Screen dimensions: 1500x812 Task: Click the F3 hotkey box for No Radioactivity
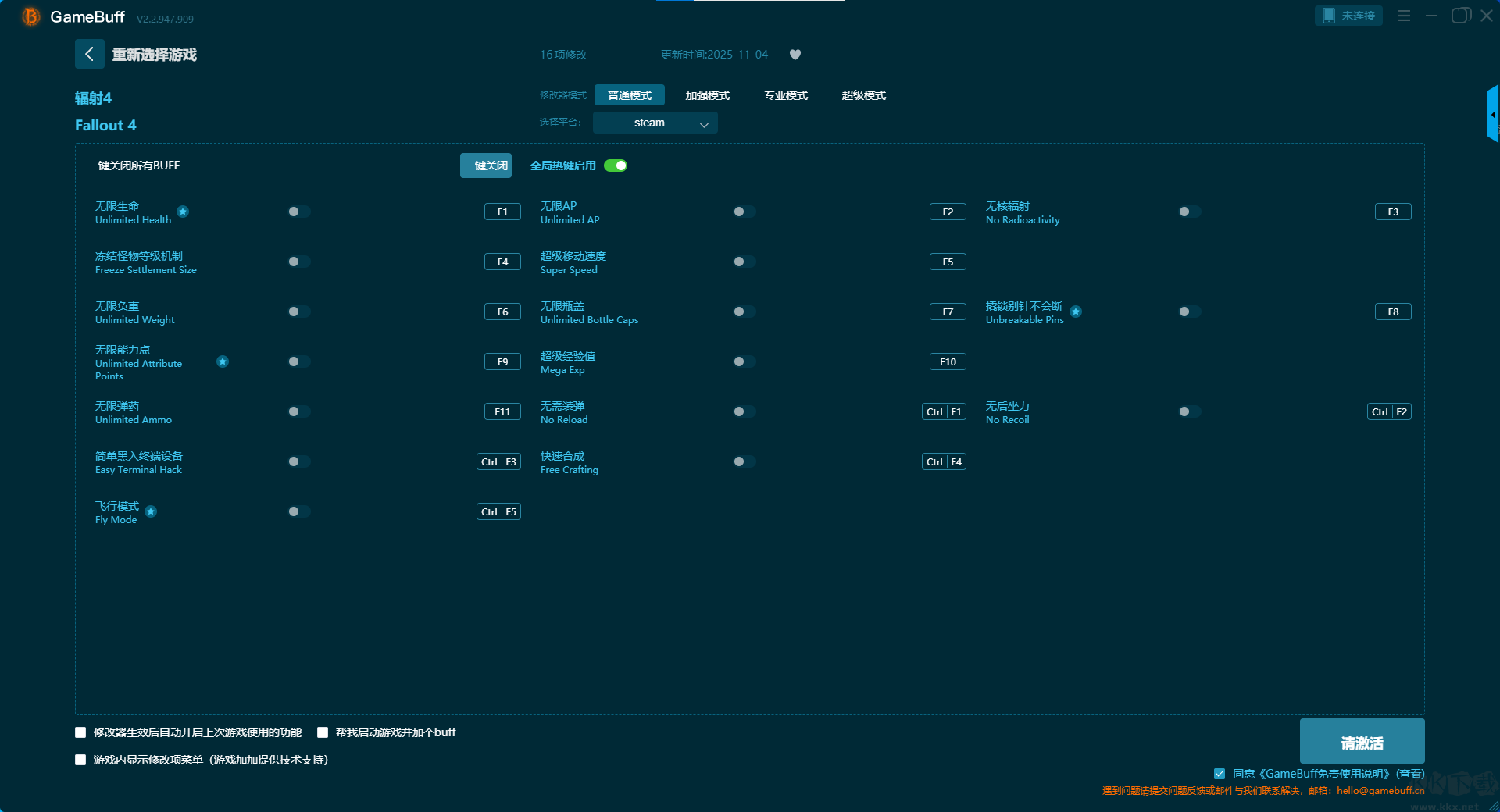tap(1393, 212)
